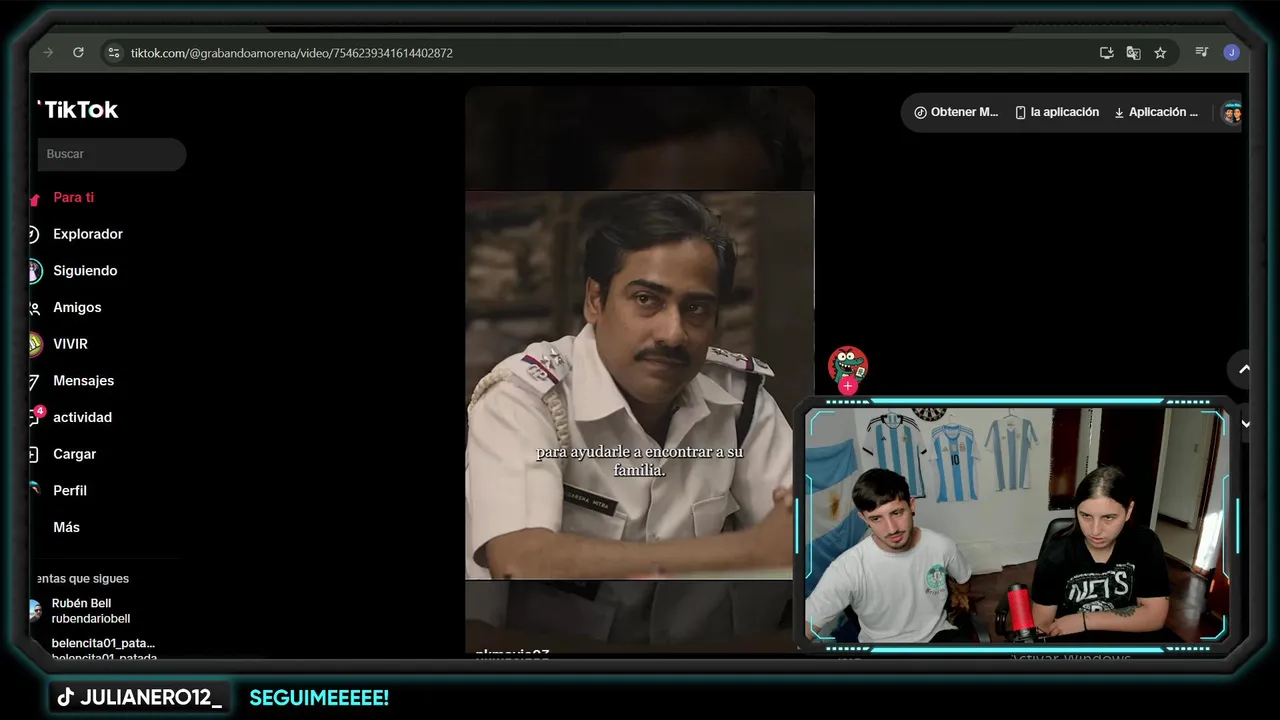Click la aplicación phone button
The width and height of the screenshot is (1280, 720).
tap(1057, 112)
